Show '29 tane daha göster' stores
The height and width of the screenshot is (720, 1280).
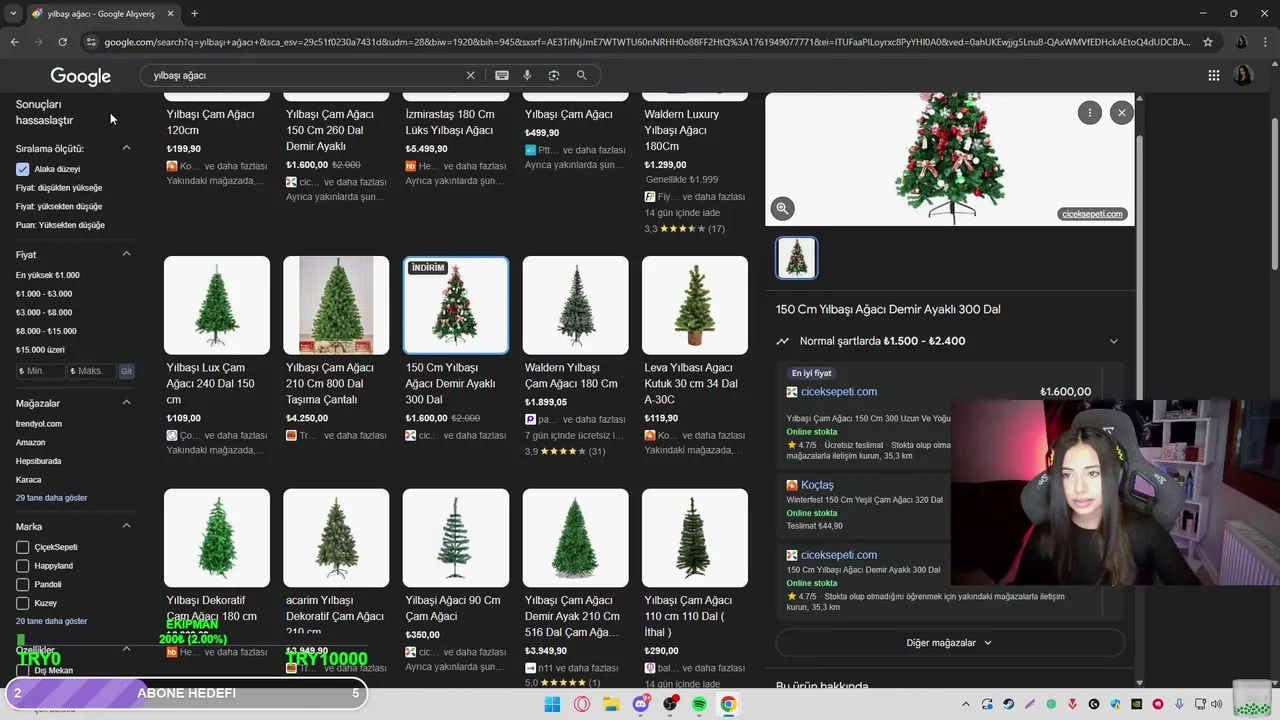(x=52, y=498)
